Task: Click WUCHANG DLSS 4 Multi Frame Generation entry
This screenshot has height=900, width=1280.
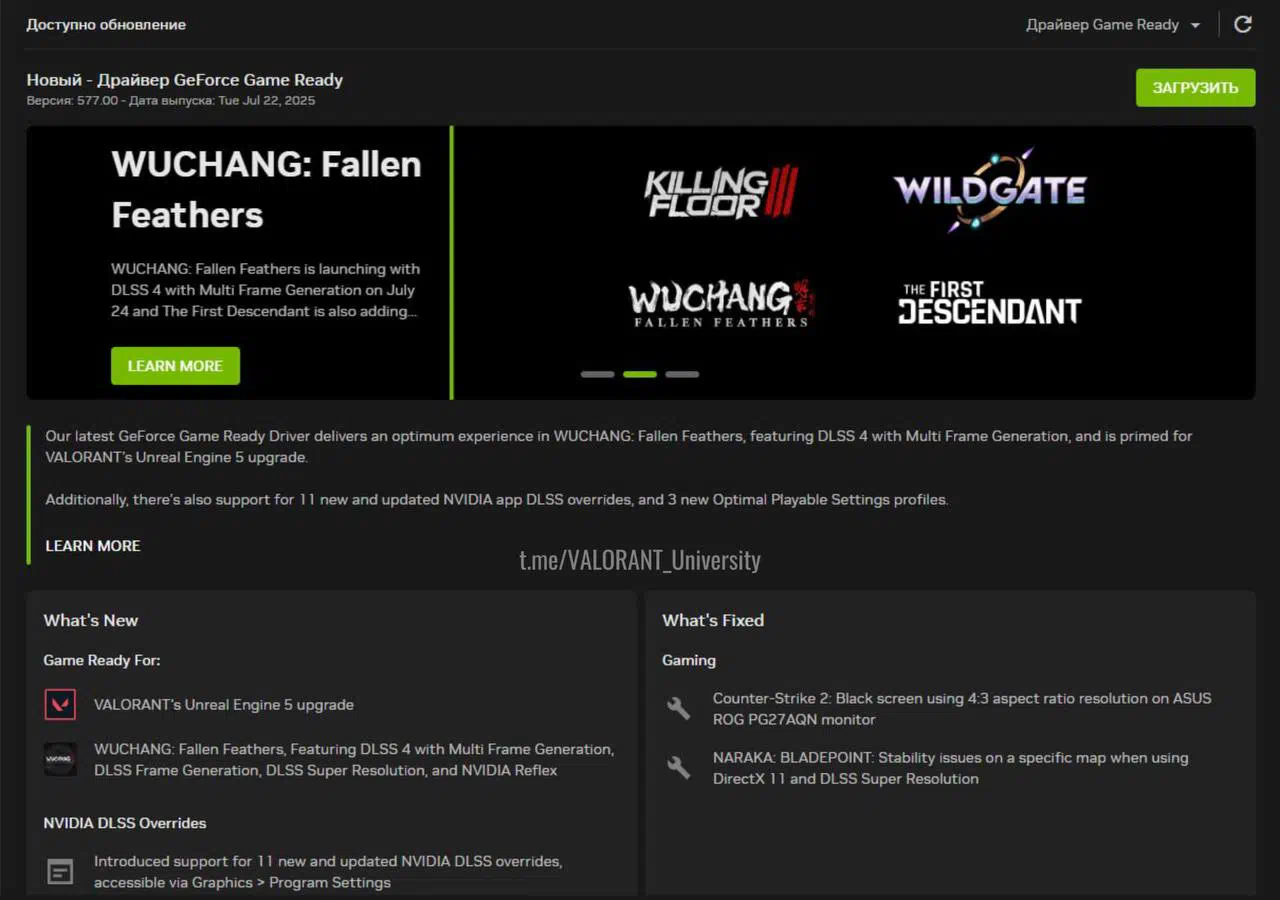Action: point(354,760)
